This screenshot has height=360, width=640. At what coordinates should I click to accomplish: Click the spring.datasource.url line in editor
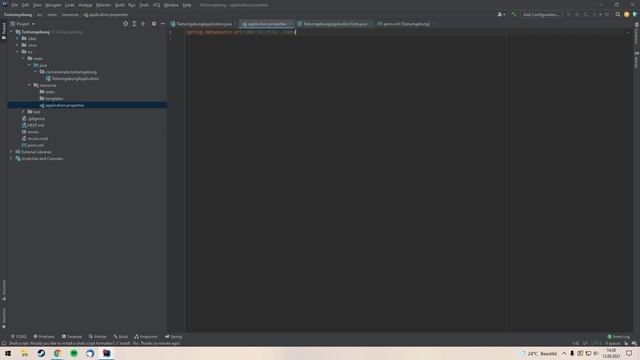pos(240,32)
